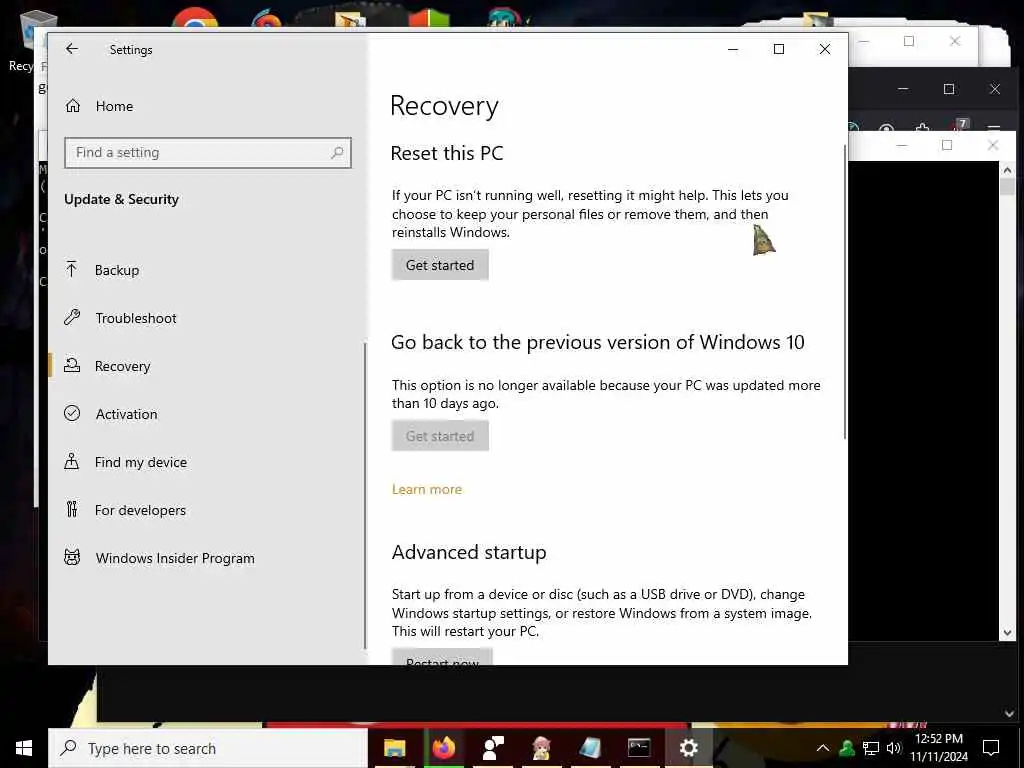Click the Find my device person icon
The image size is (1024, 768).
coord(72,461)
